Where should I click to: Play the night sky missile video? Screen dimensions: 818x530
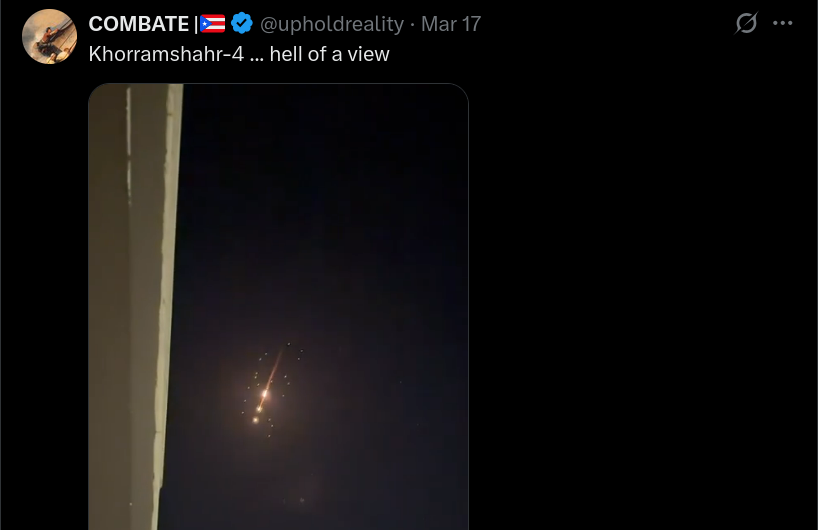pyautogui.click(x=279, y=307)
